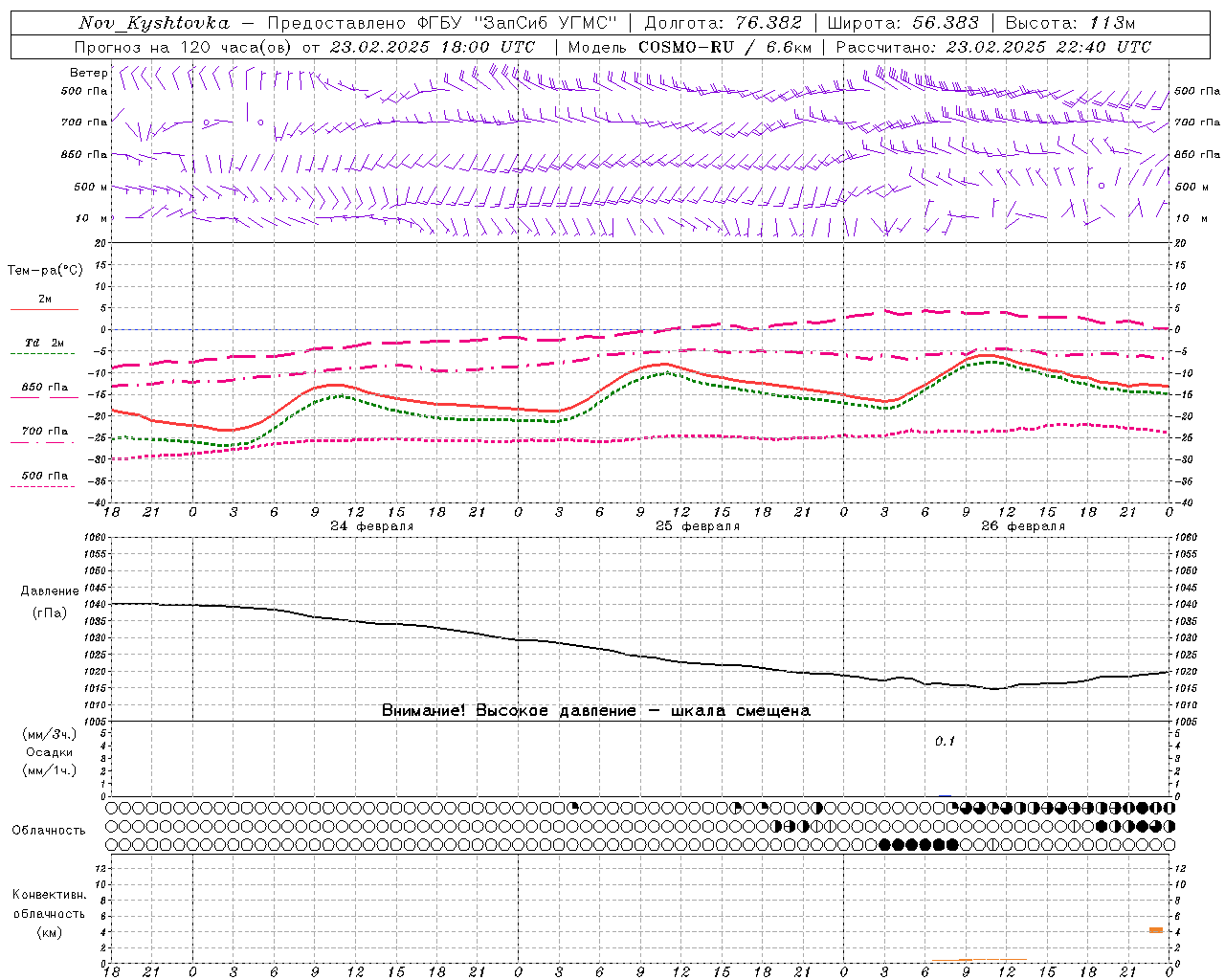Click the Конвективн. convective cloud label
Screen dimensions: 1225x980
click(49, 895)
